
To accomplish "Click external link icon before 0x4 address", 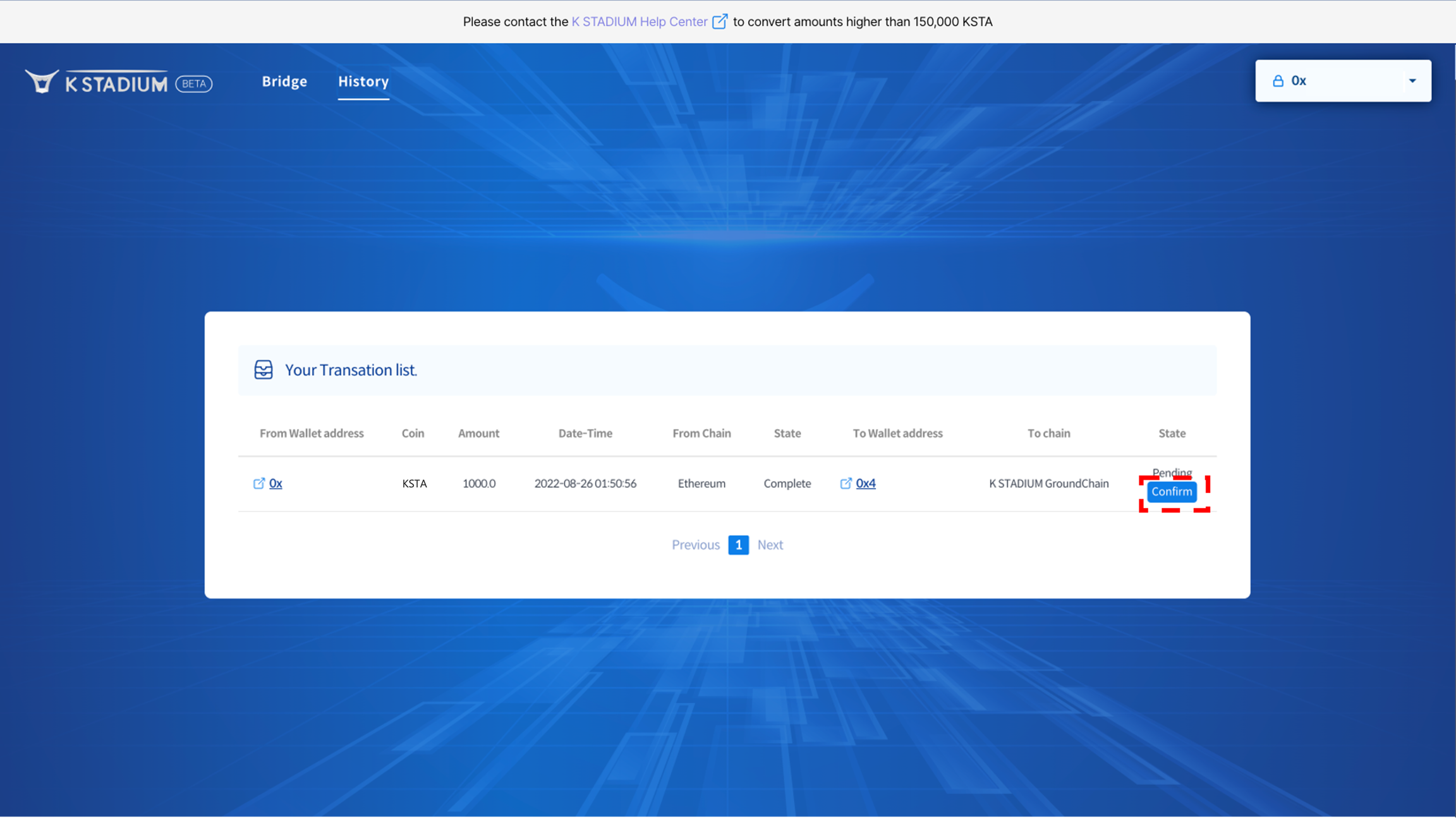I will [x=846, y=483].
